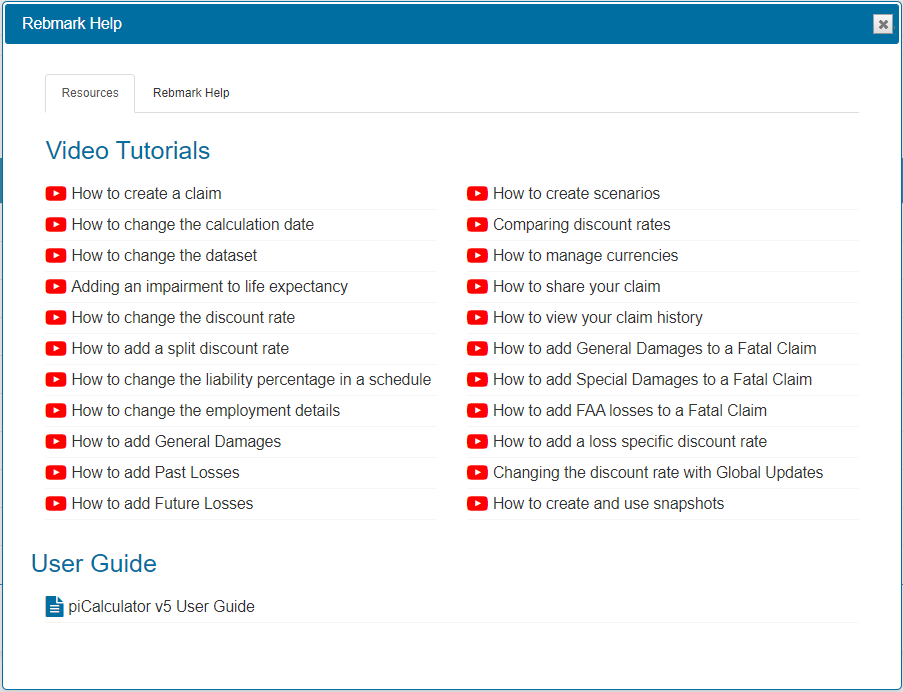This screenshot has width=903, height=692.
Task: Click YouTube icon beside How to change the discount rate
Action: 56,318
